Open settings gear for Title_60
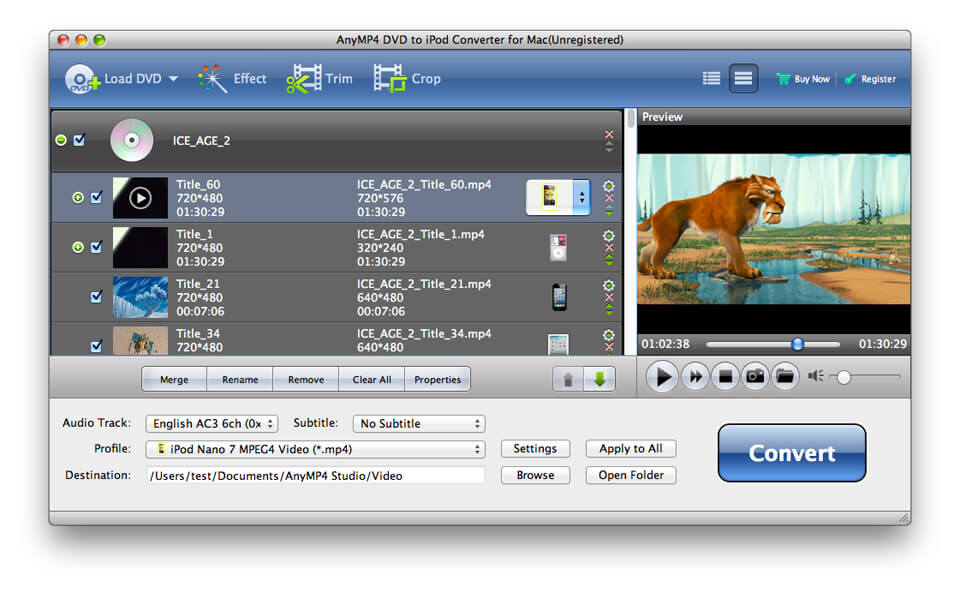Image resolution: width=960 pixels, height=593 pixels. coord(609,185)
